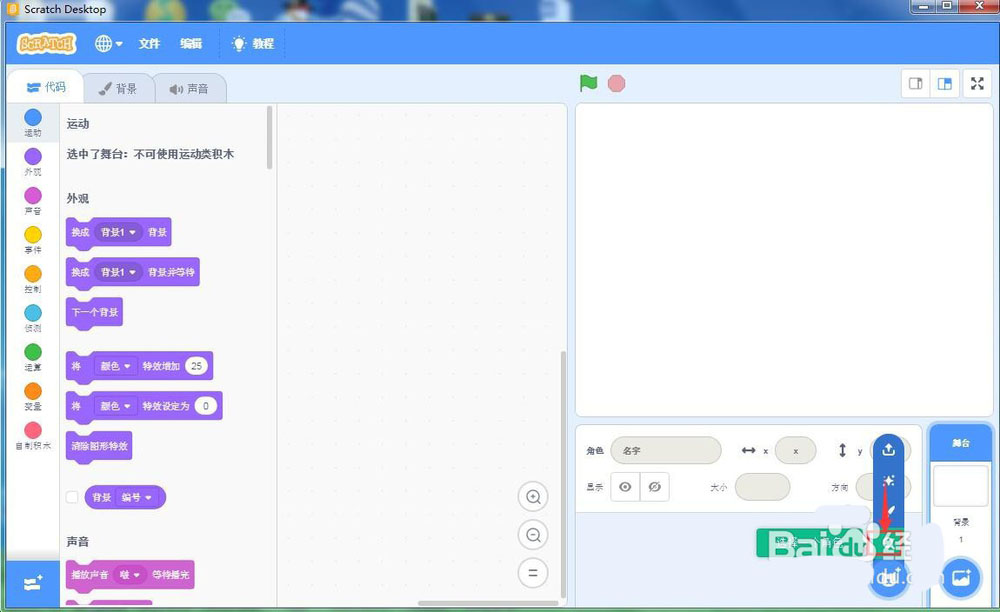
Task: Upload a sprite from file
Action: click(x=887, y=449)
